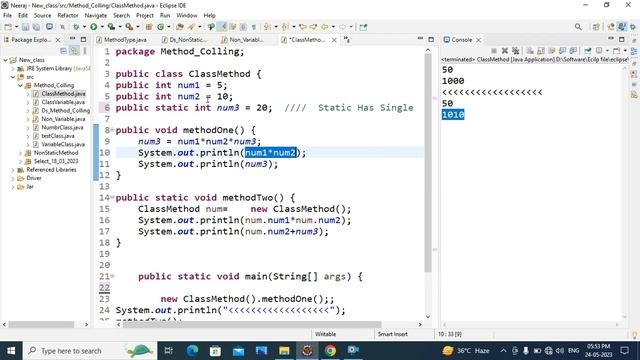Save the current file with Save icon
This screenshot has height=360, width=640.
click(x=25, y=27)
